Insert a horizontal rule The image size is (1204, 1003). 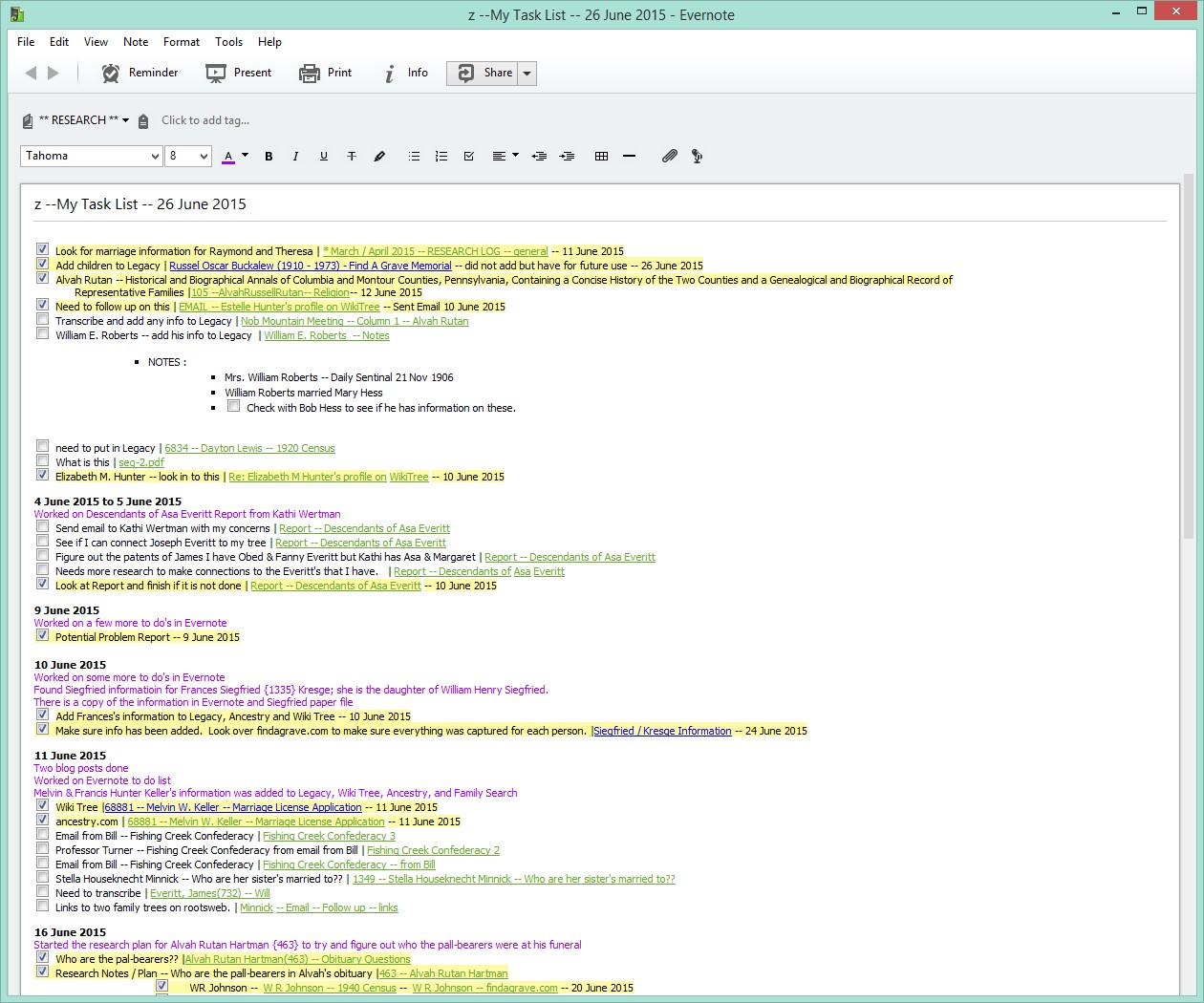[629, 157]
